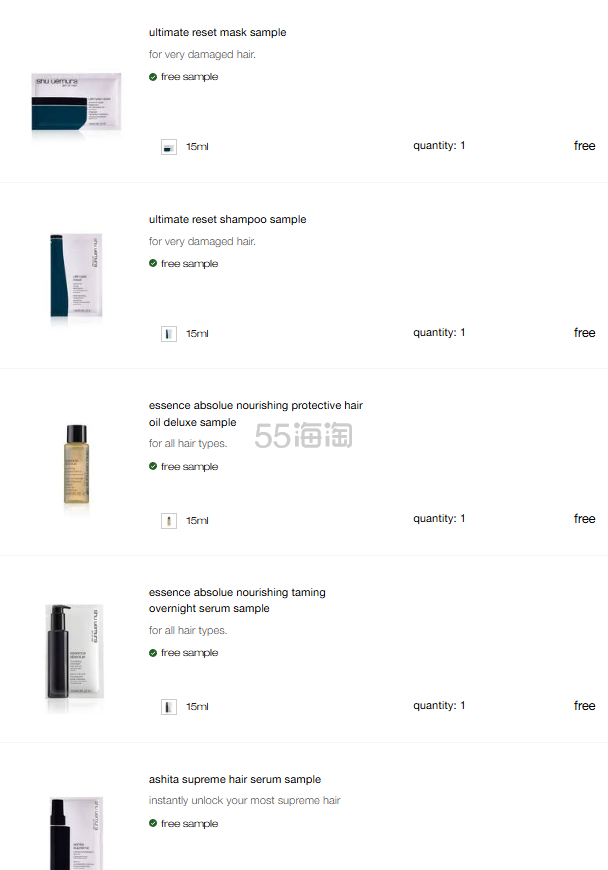Click the ashita supreme hair serum image

coord(76,833)
